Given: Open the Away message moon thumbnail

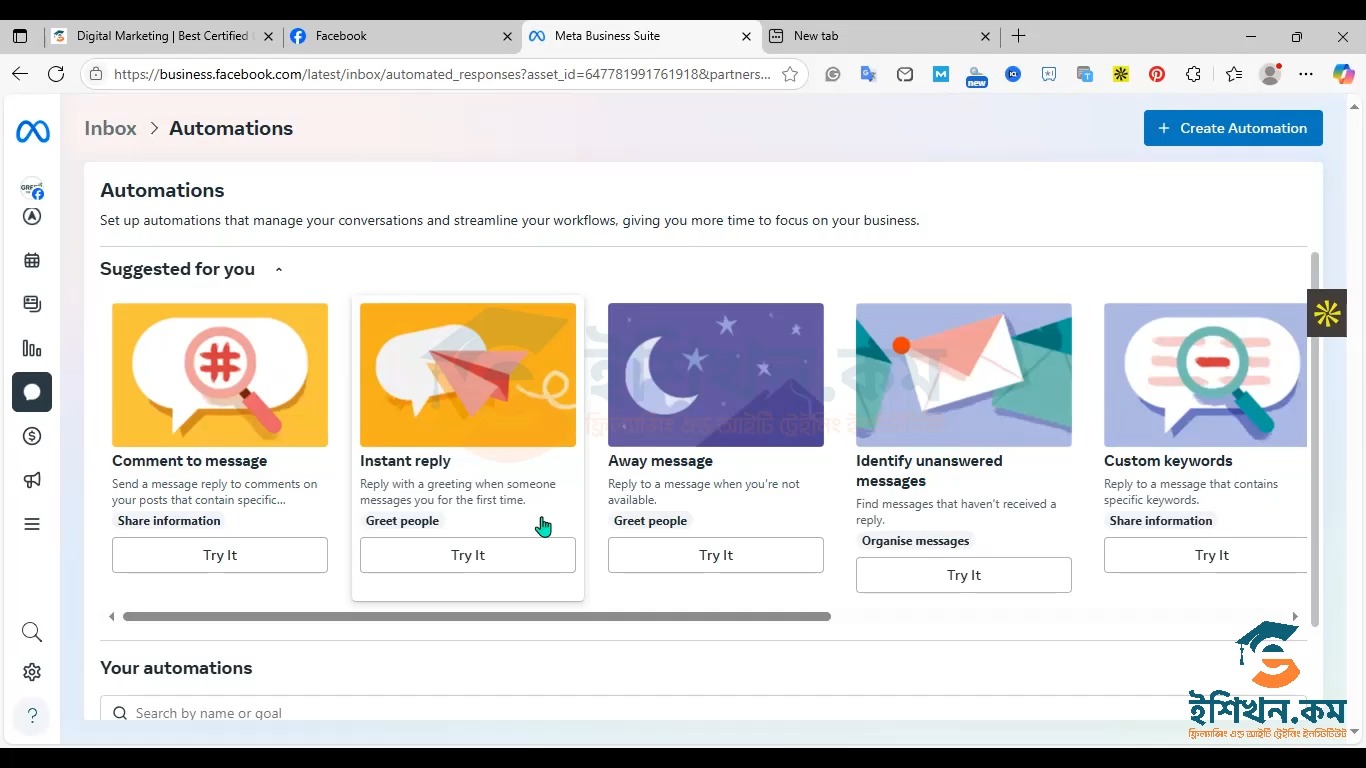Looking at the screenshot, I should (x=716, y=375).
